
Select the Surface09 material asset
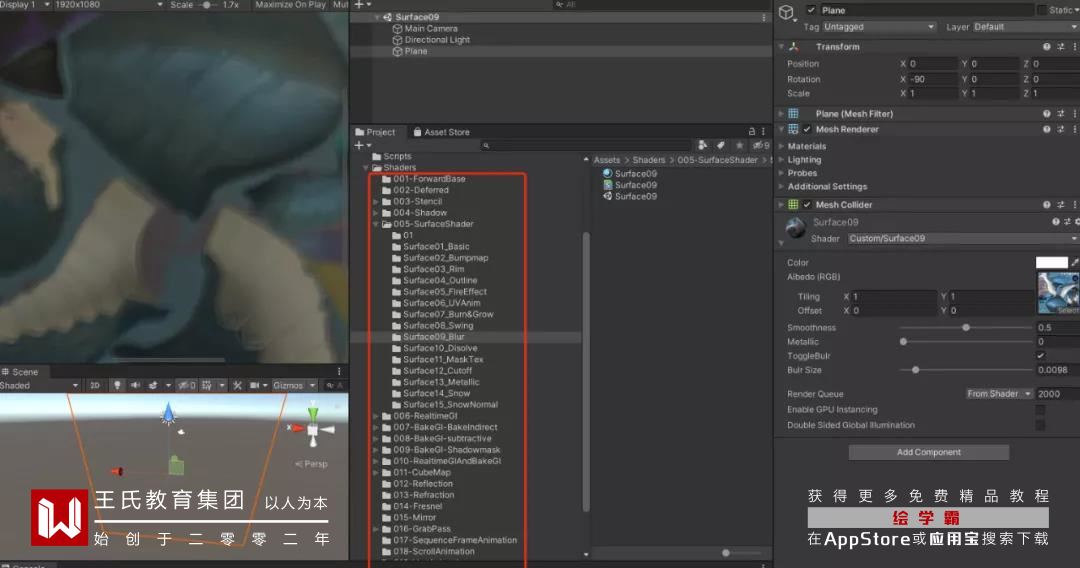click(630, 173)
